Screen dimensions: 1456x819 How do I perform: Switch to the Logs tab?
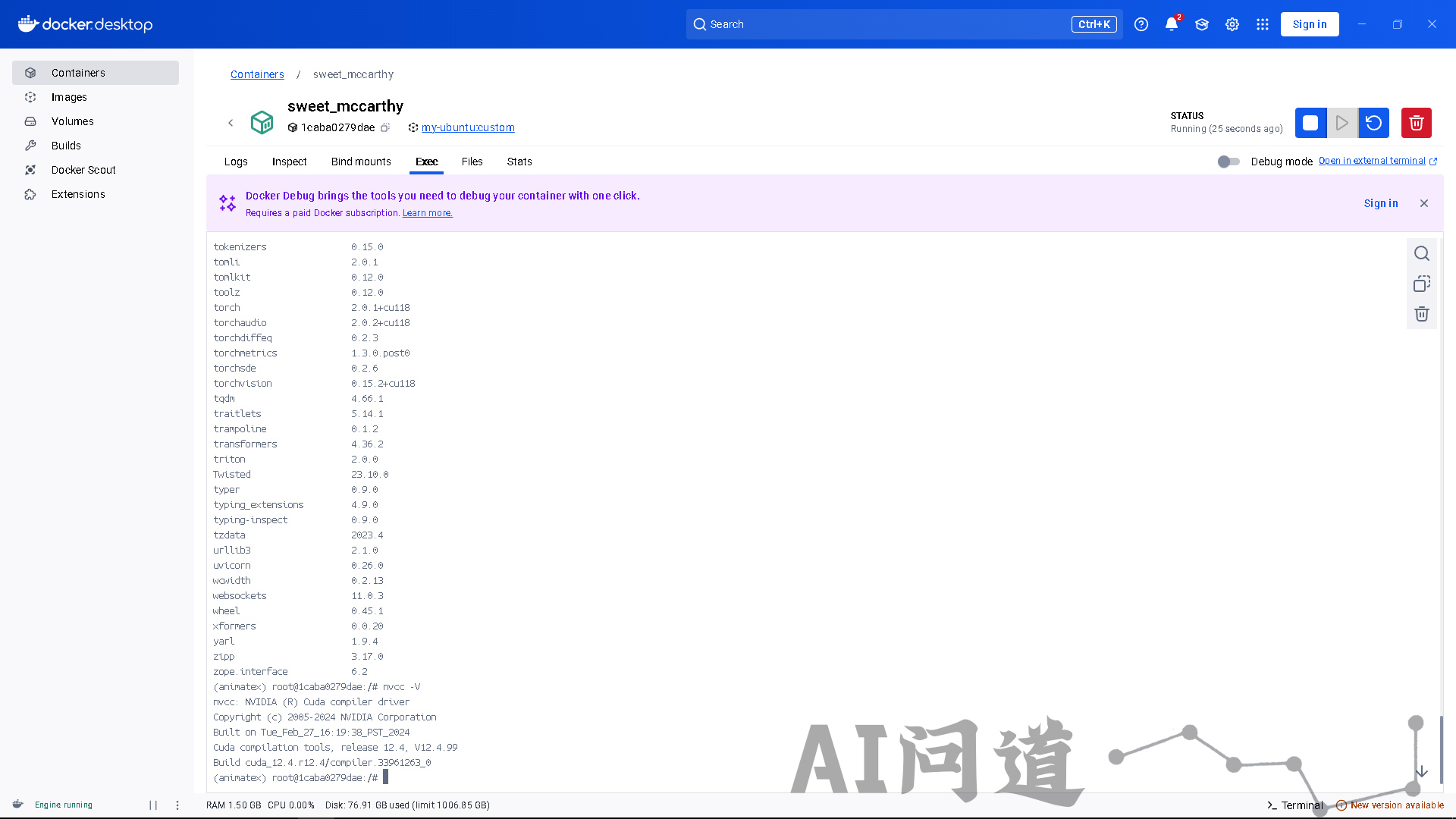tap(236, 162)
